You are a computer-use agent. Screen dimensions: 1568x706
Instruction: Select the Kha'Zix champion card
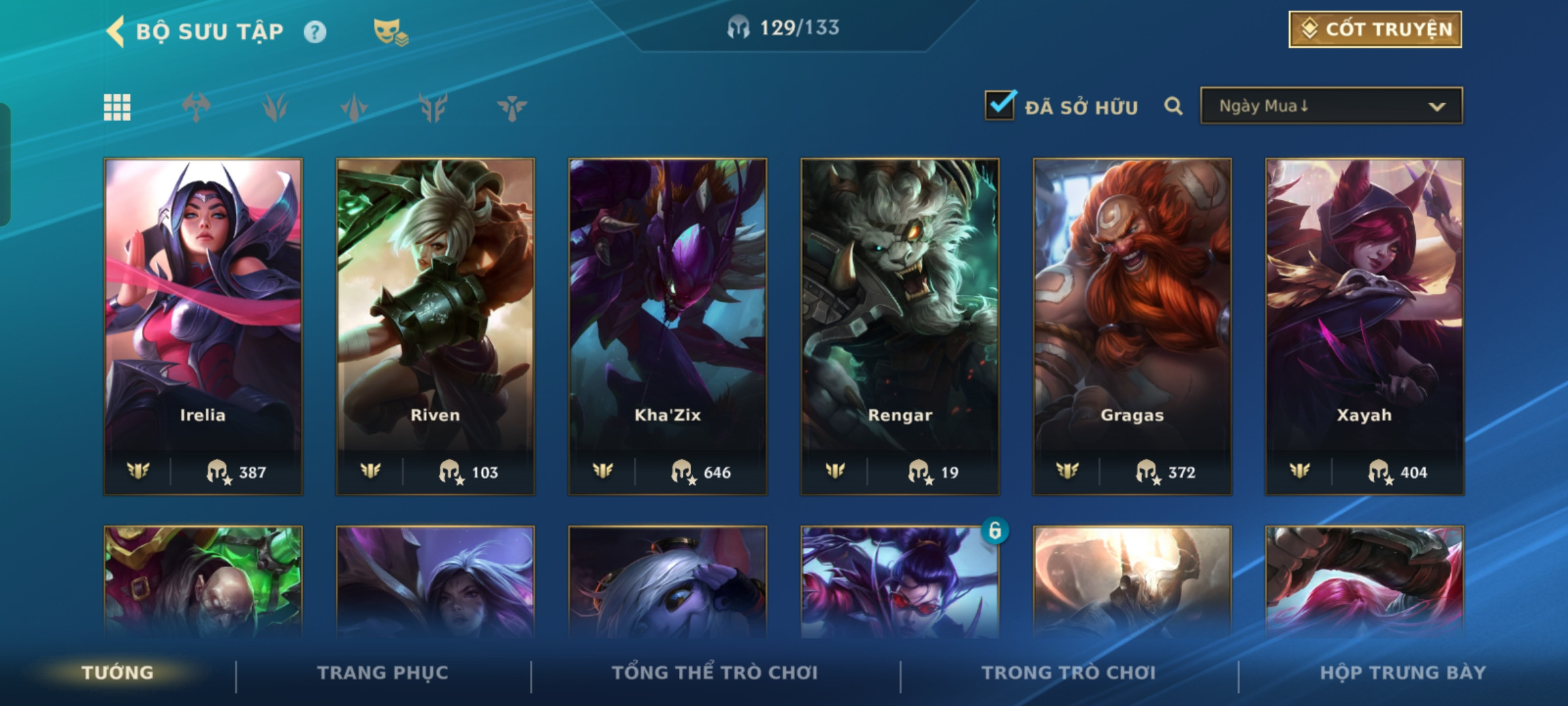click(x=668, y=326)
